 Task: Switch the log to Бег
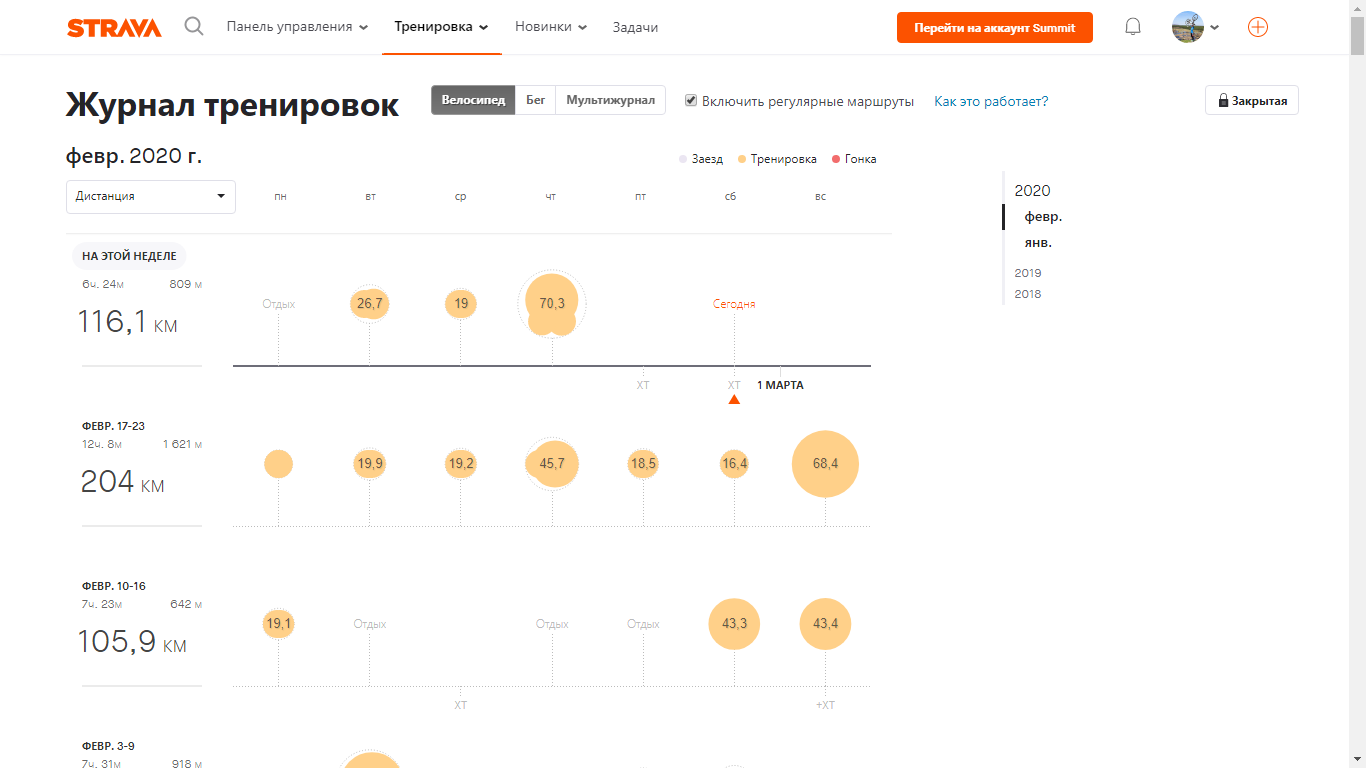pyautogui.click(x=536, y=100)
